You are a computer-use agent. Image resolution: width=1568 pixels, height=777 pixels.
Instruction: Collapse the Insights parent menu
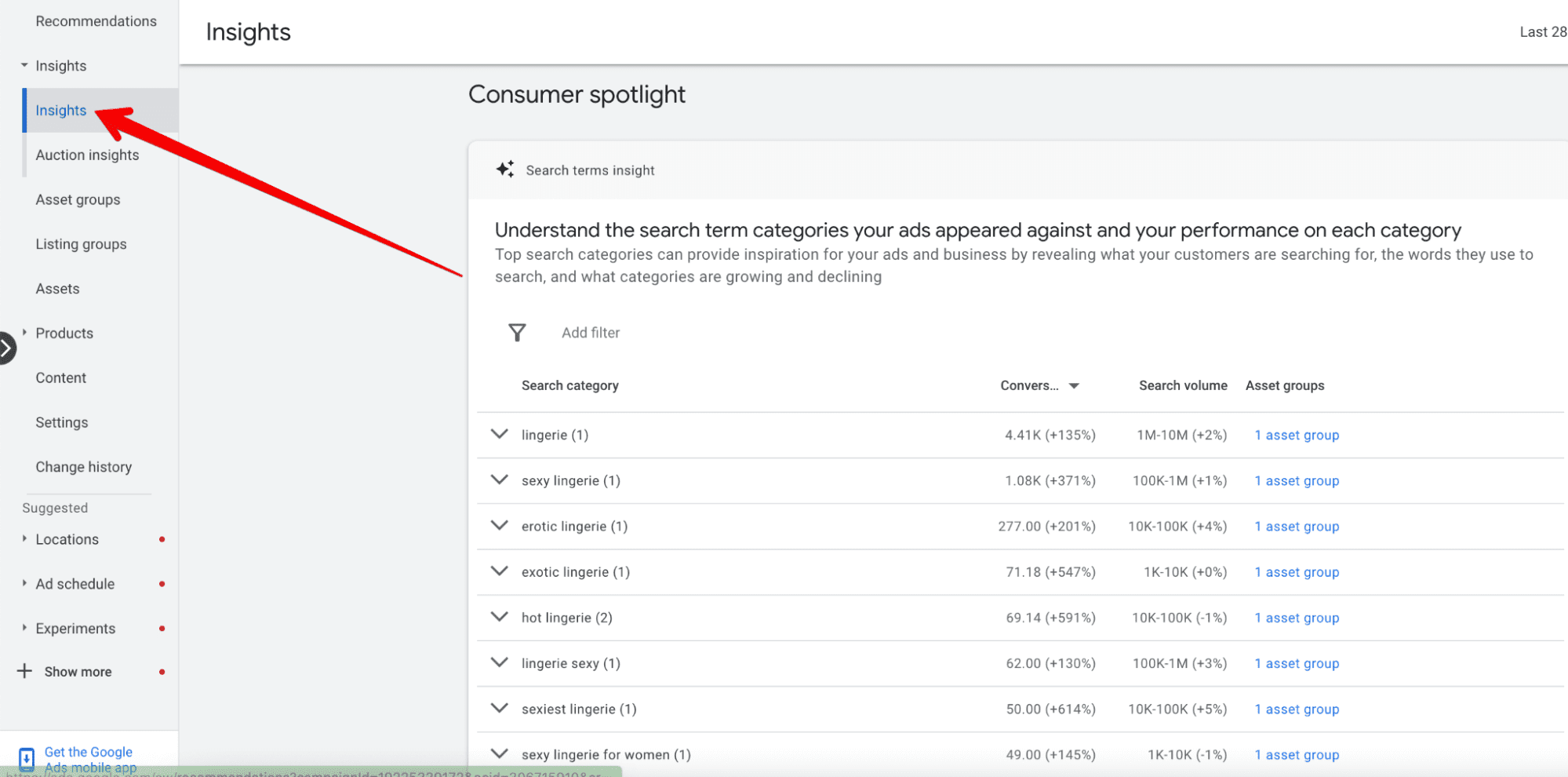coord(24,65)
